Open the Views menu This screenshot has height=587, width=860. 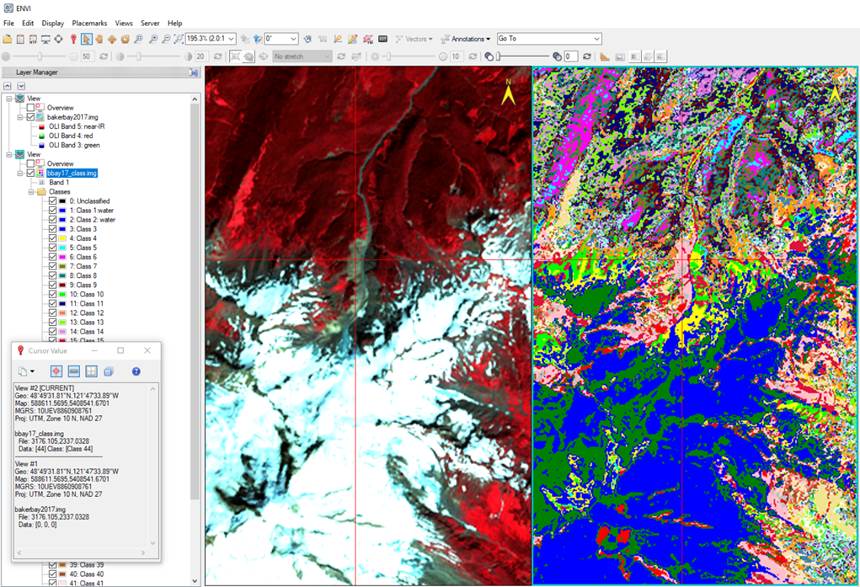[124, 23]
